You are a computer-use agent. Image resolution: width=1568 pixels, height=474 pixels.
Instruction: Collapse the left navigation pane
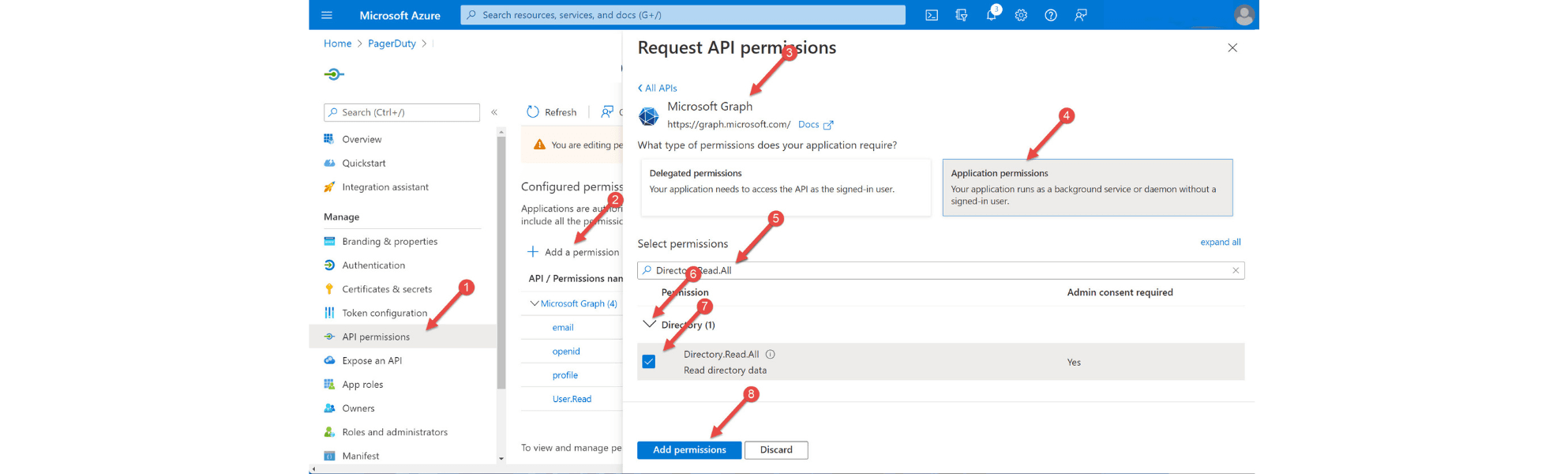(494, 112)
